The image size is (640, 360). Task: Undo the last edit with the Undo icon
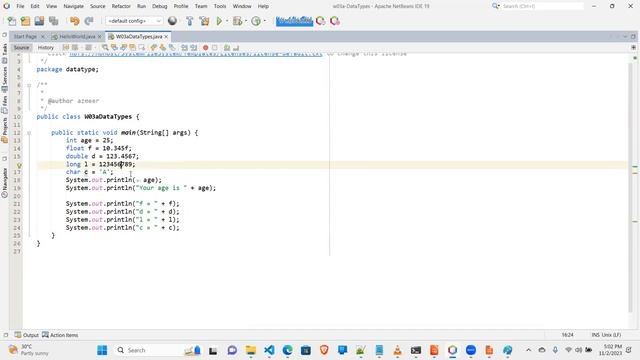point(75,21)
